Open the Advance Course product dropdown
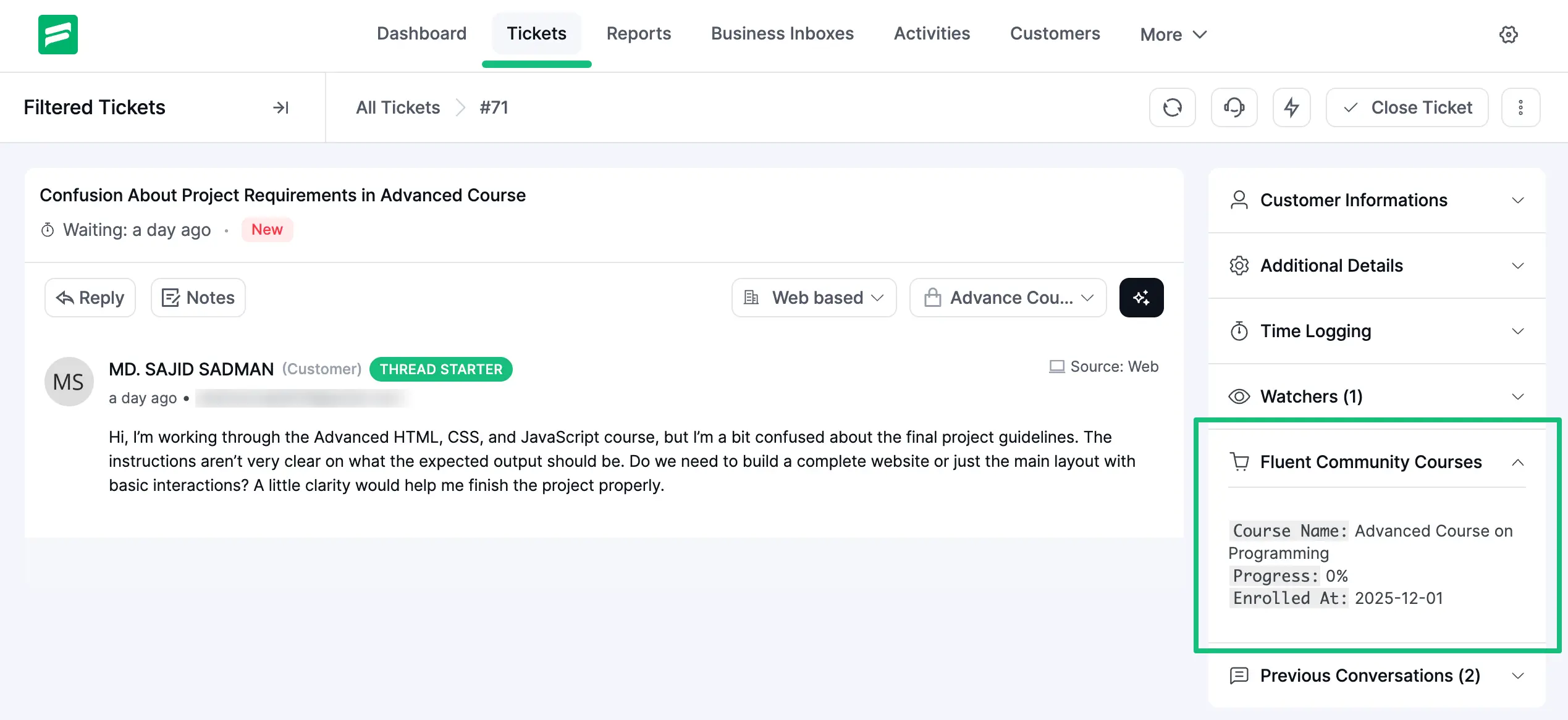 [x=1008, y=298]
